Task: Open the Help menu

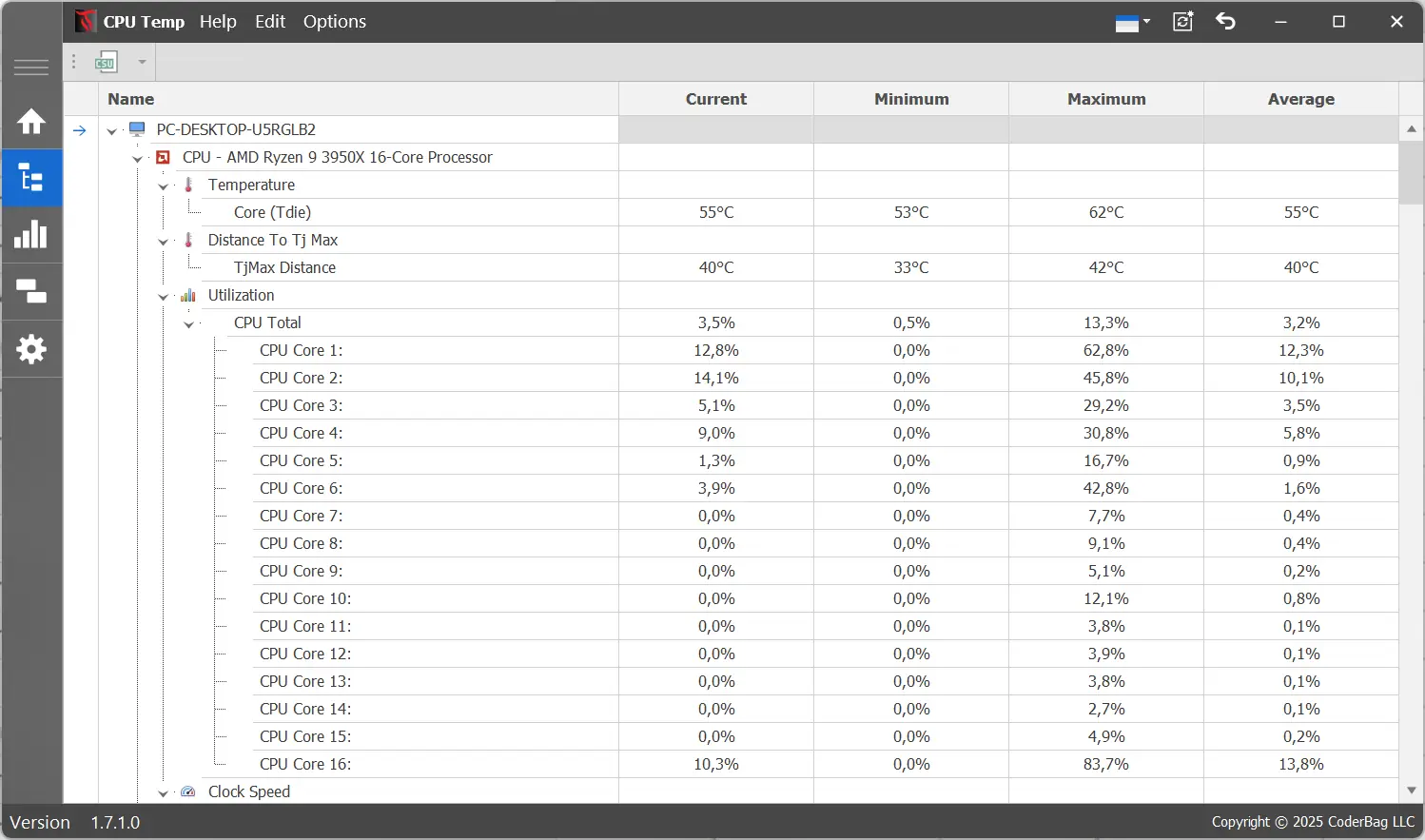Action: (x=218, y=22)
